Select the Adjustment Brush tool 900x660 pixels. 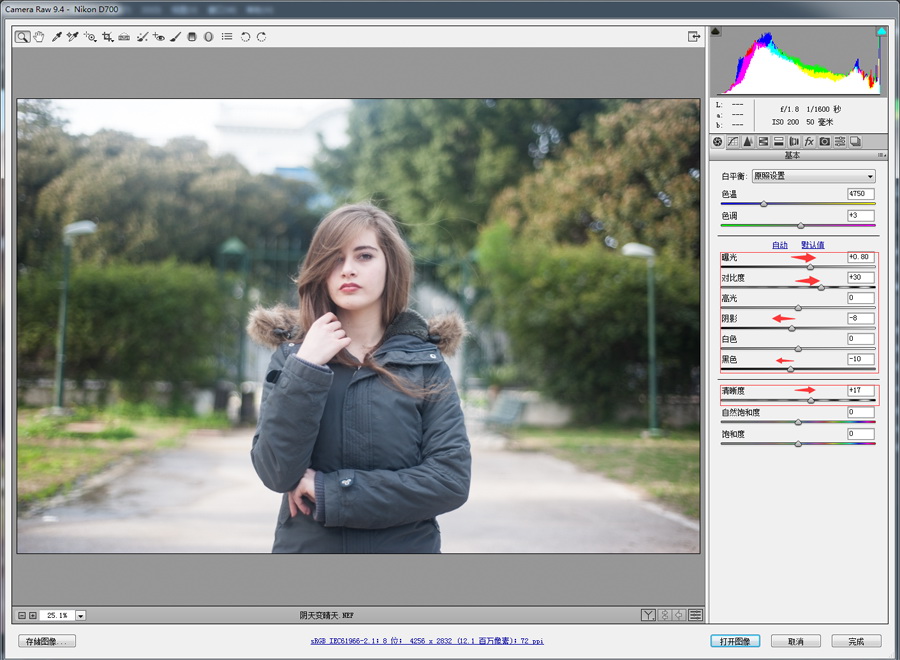click(175, 37)
